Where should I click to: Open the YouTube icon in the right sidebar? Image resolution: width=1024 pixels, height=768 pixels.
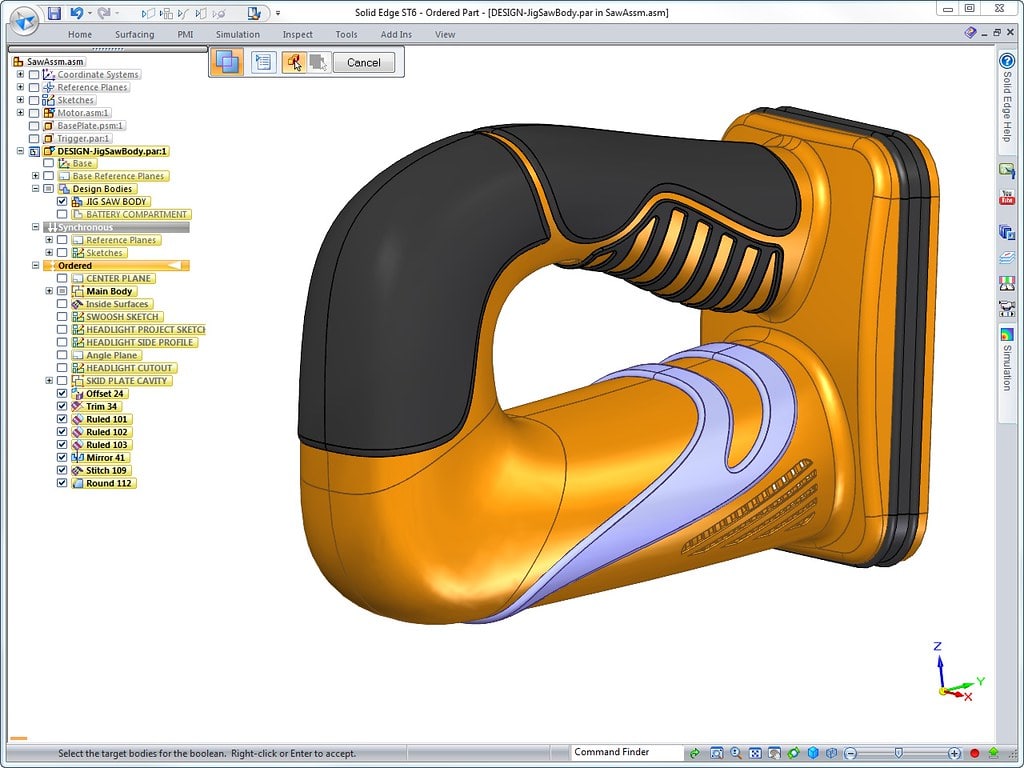[x=1006, y=196]
